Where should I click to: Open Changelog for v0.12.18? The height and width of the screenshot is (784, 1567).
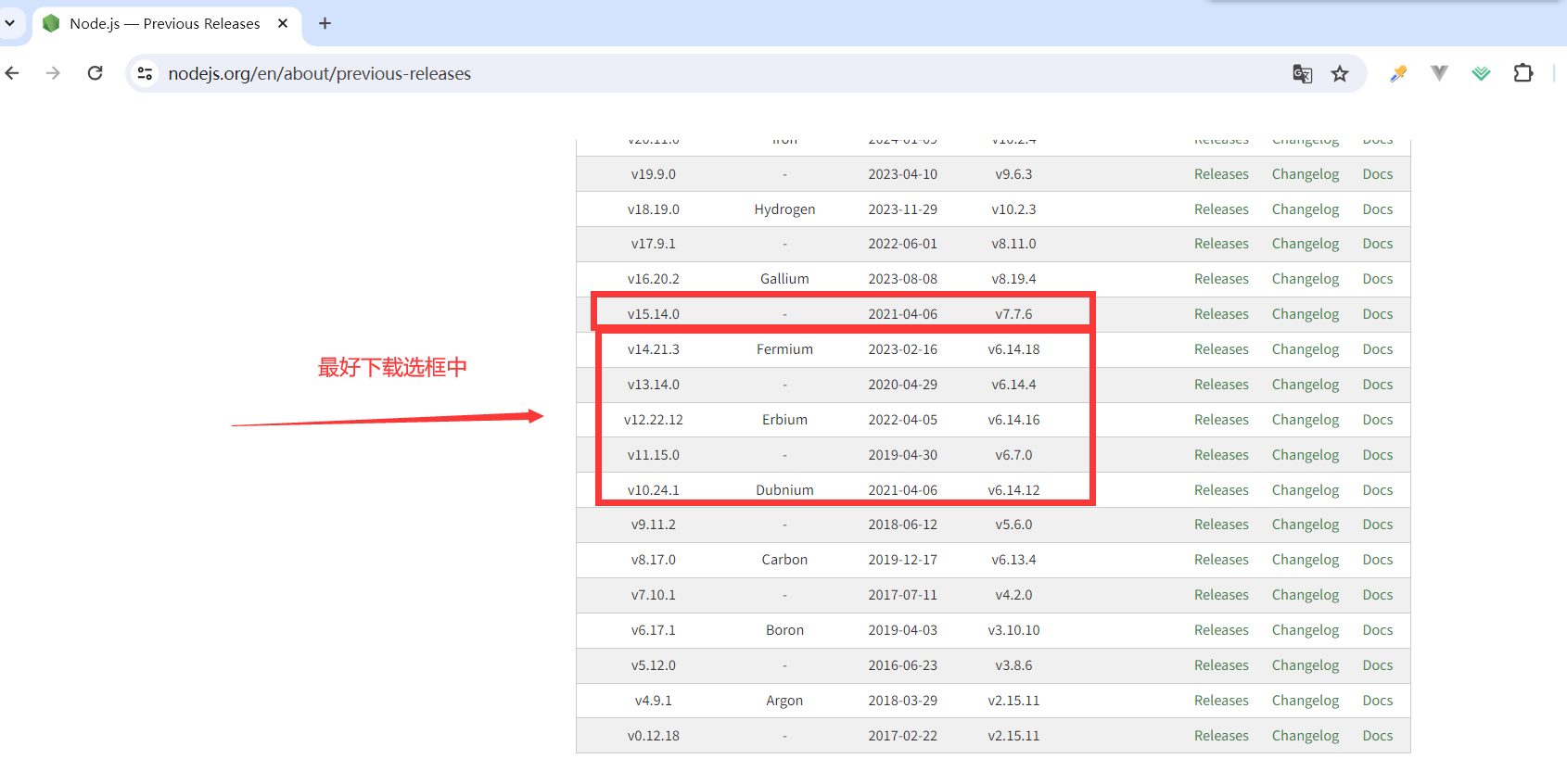pyautogui.click(x=1306, y=736)
